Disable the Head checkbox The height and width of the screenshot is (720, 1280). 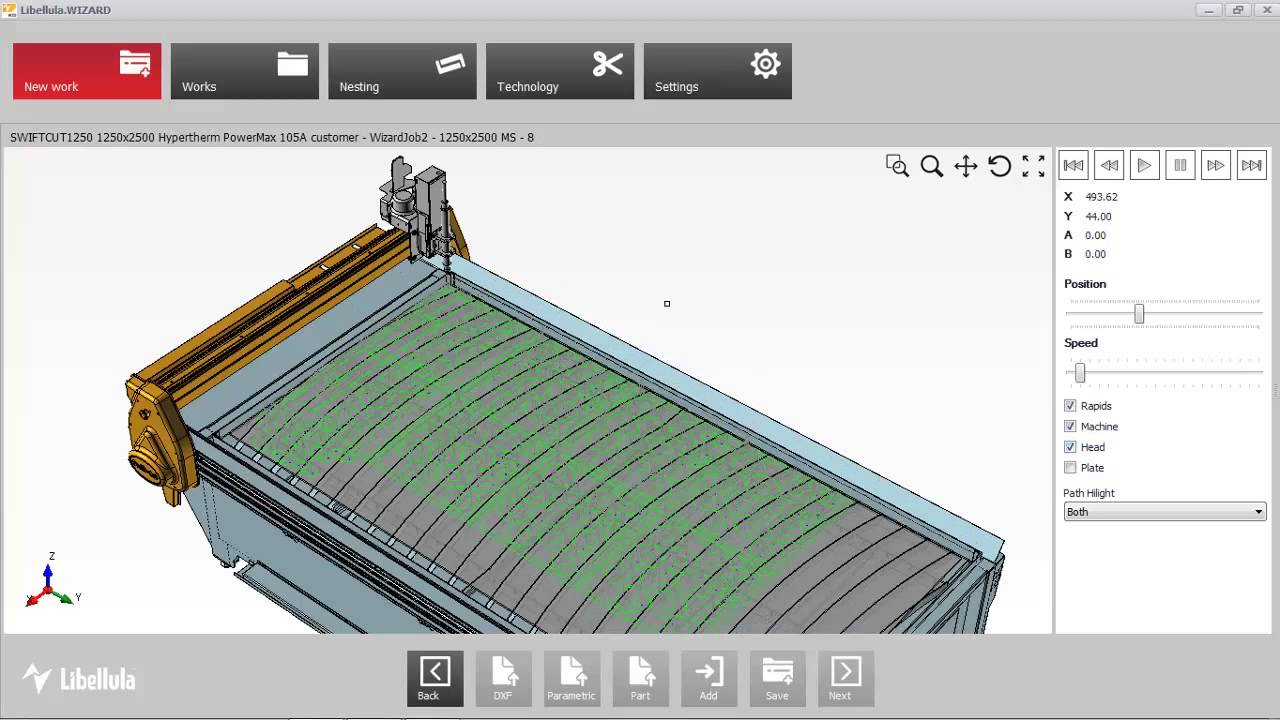coord(1070,447)
